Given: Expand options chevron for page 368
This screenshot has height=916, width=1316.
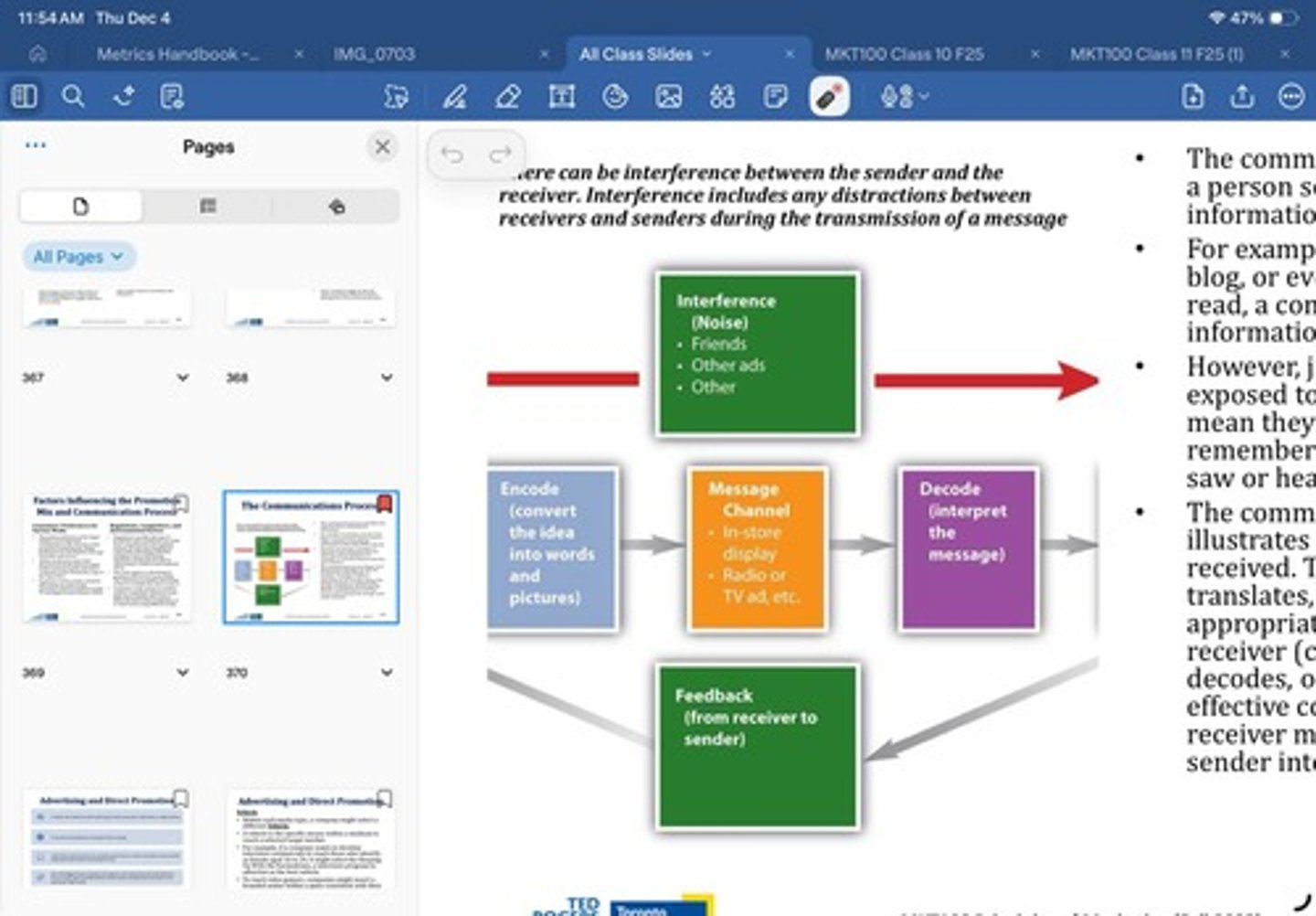Looking at the screenshot, I should pos(387,378).
